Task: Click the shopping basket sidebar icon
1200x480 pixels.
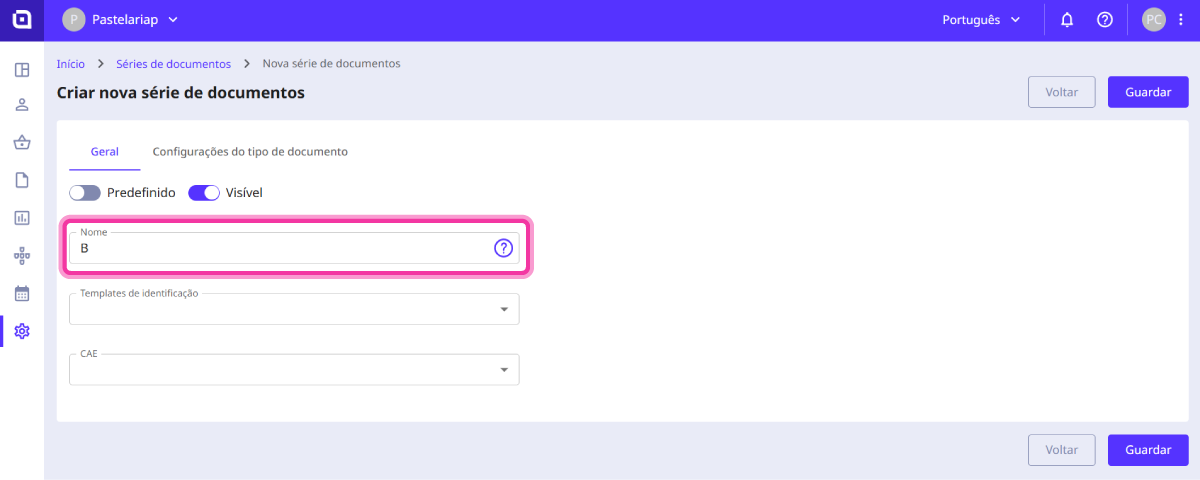Action: [x=22, y=142]
